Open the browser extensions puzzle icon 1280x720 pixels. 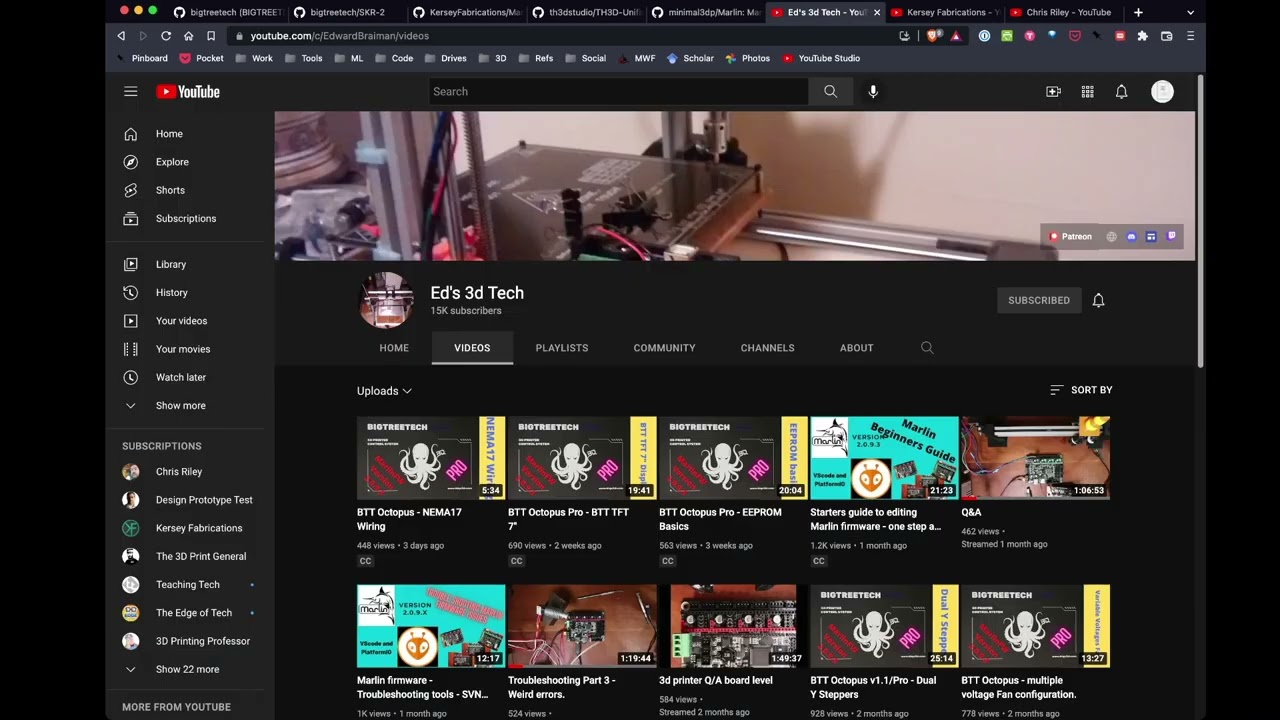click(x=1143, y=36)
